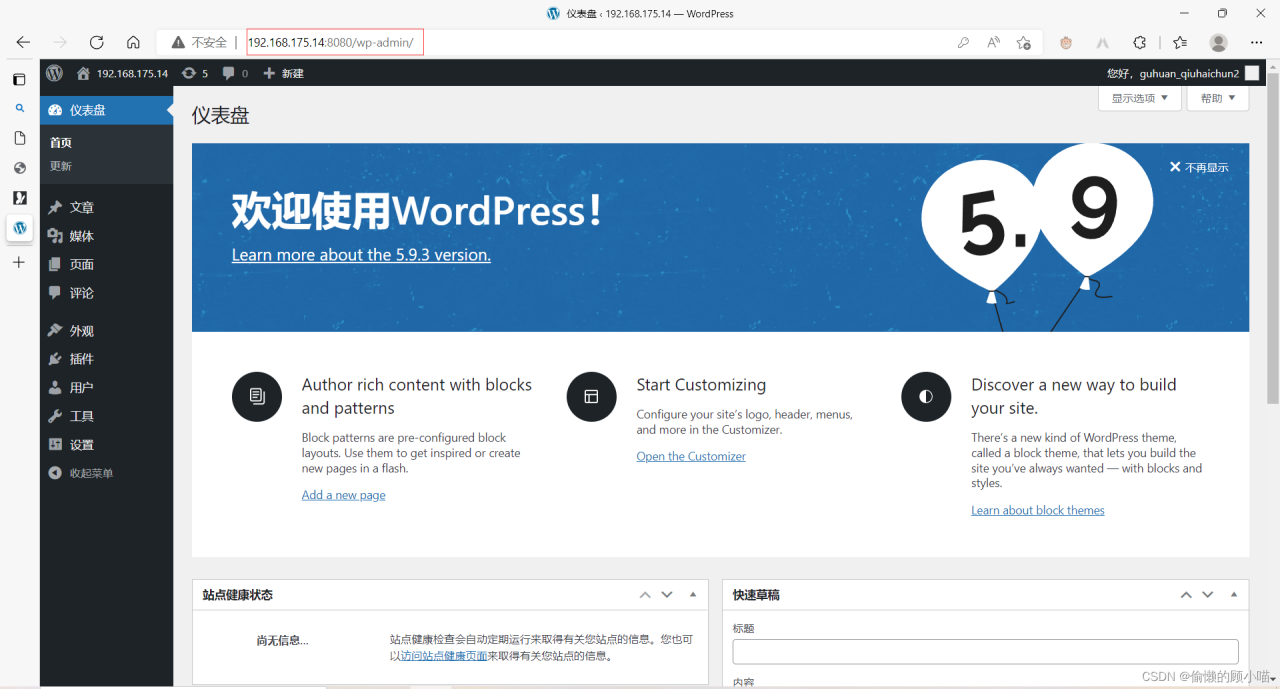This screenshot has width=1280, height=689.
Task: Click the WordPress icon in browser sidebar
Action: tap(19, 228)
